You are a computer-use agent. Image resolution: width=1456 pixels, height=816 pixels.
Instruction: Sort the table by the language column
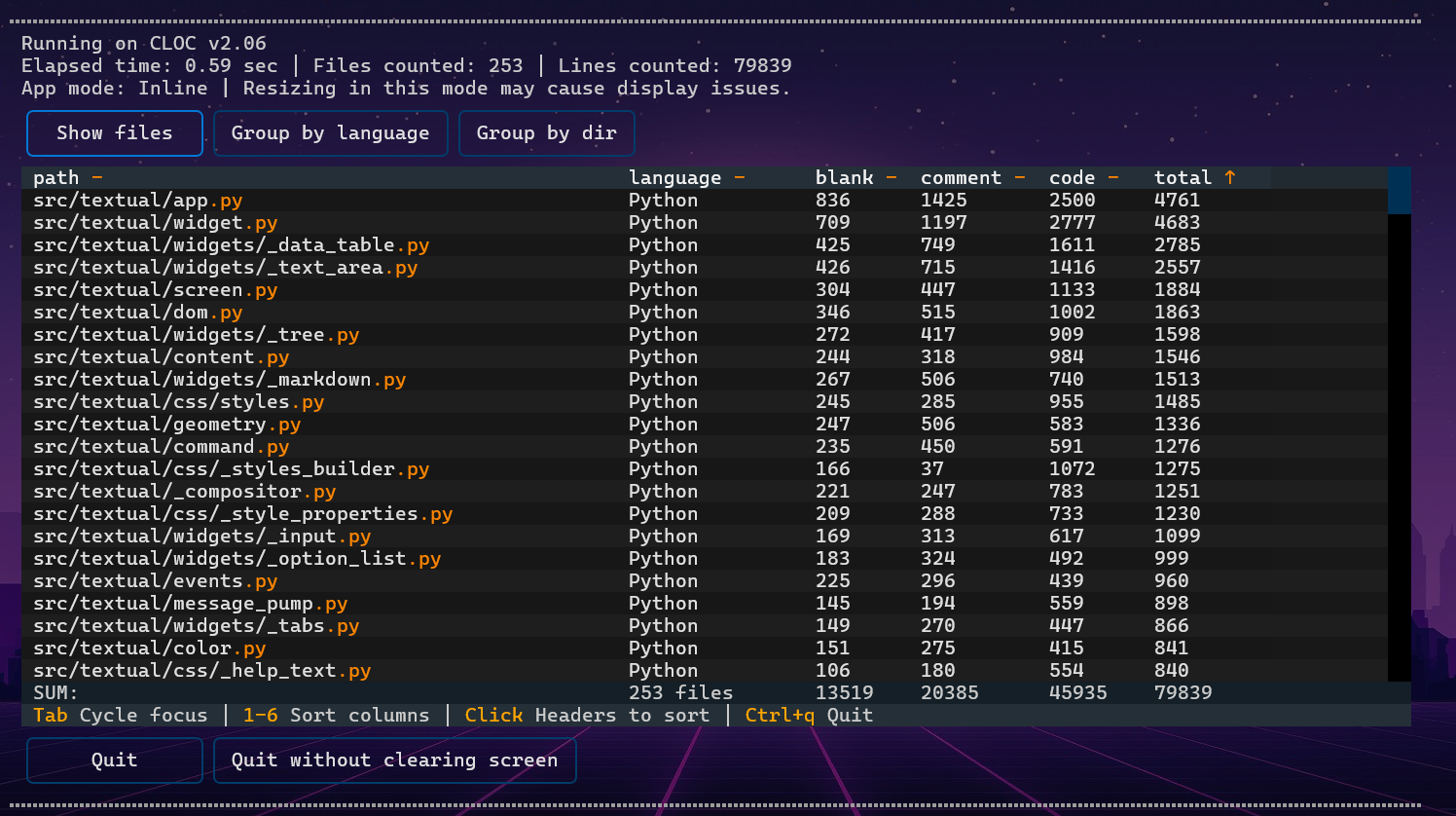(x=675, y=177)
